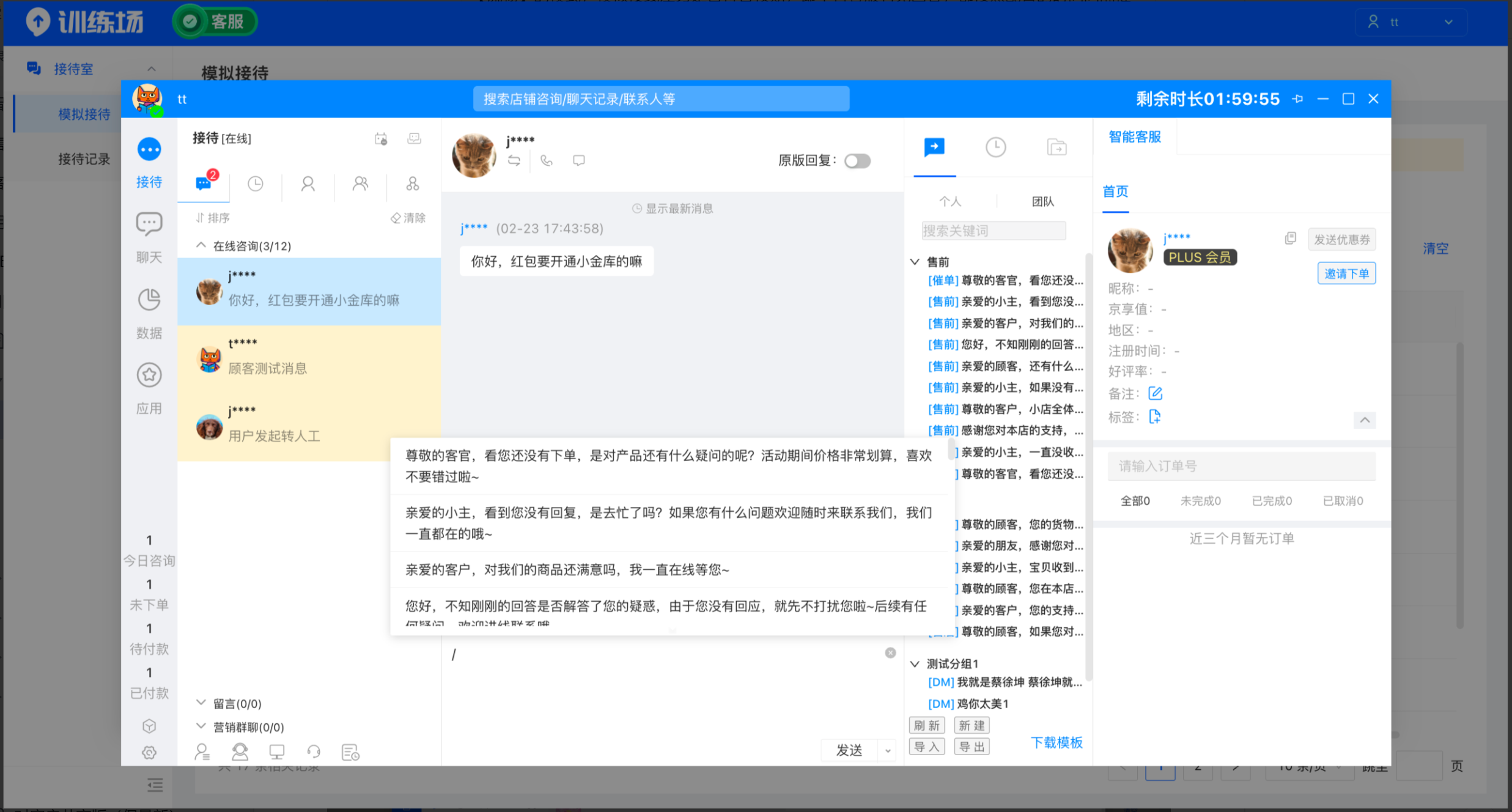This screenshot has height=812, width=1512.
Task: Clear the message input with x icon
Action: click(x=890, y=653)
